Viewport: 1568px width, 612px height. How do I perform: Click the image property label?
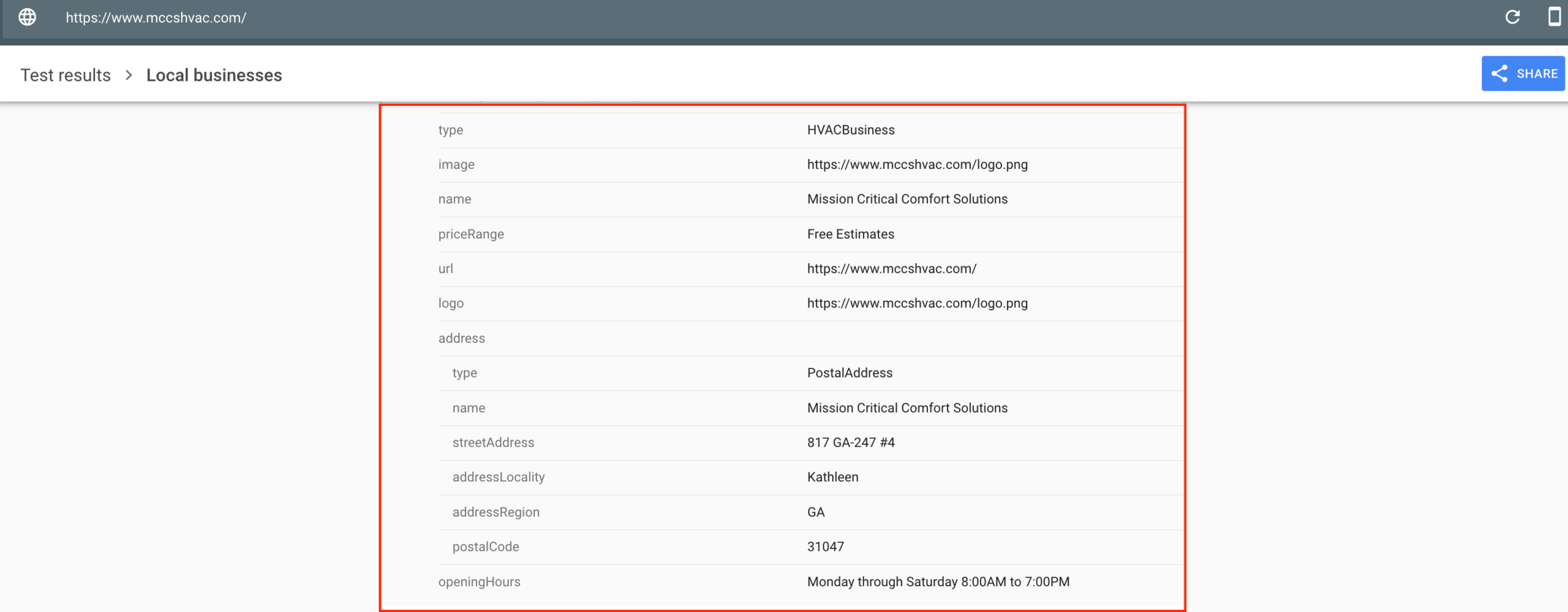point(456,165)
